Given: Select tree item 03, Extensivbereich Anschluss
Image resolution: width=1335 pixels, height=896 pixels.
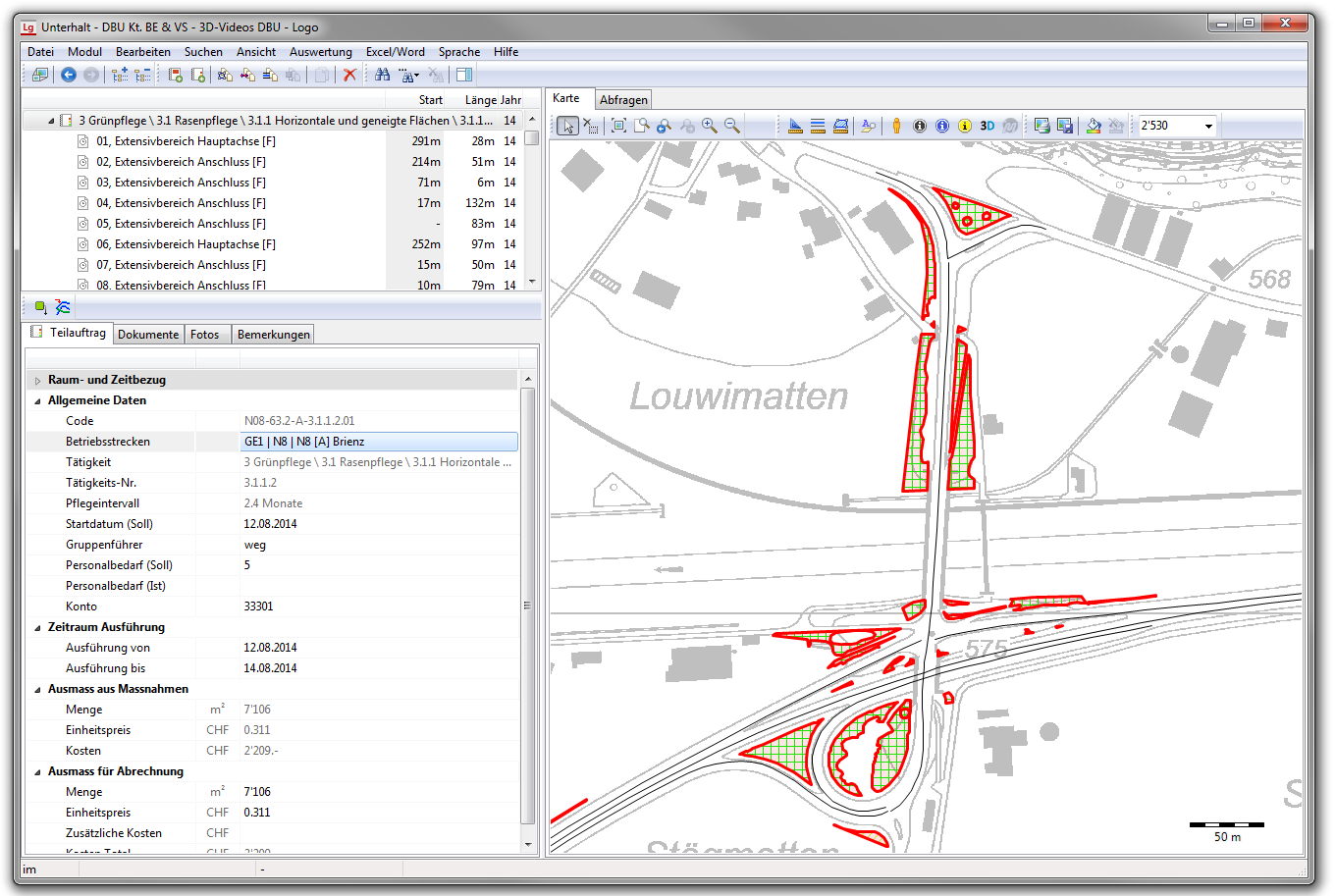Looking at the screenshot, I should (181, 183).
